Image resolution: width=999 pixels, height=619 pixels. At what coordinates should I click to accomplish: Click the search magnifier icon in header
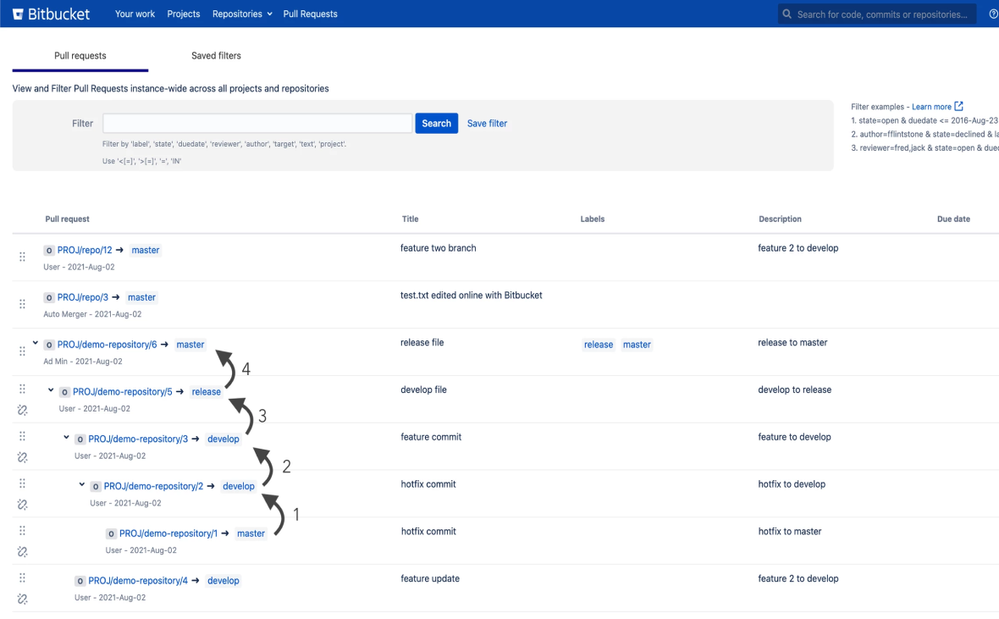[787, 14]
